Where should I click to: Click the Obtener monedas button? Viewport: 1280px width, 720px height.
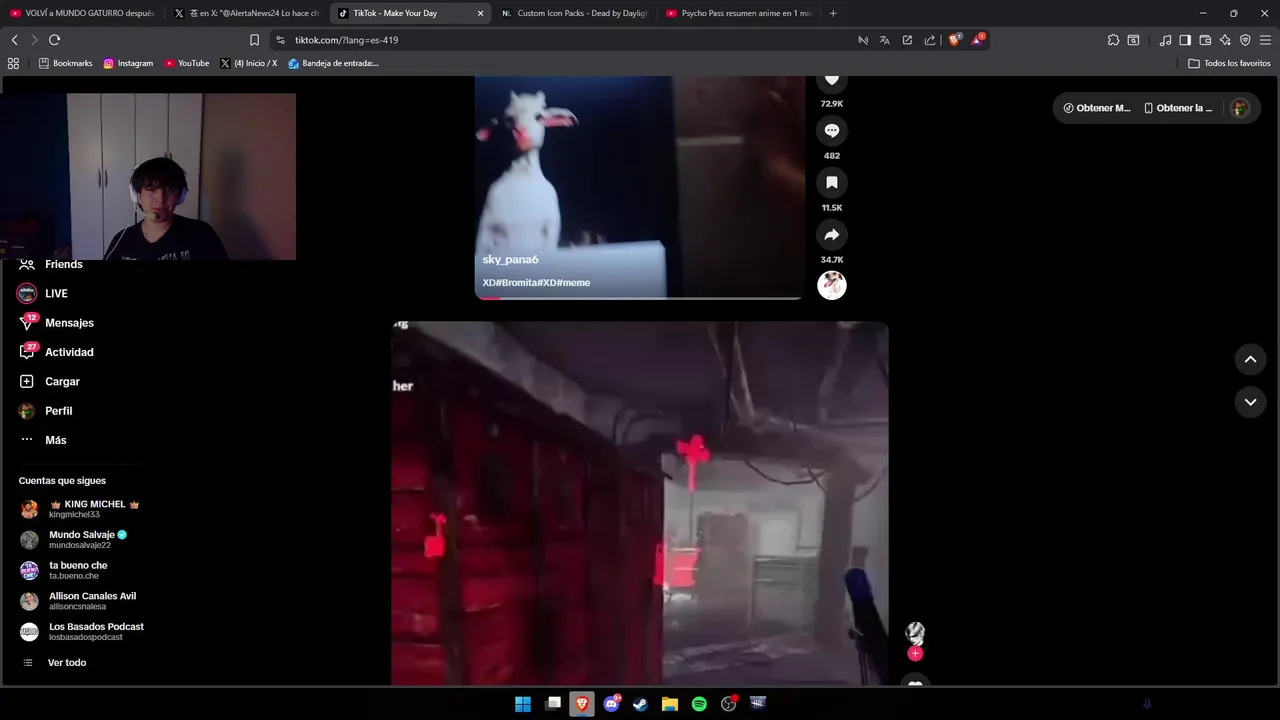(1096, 108)
